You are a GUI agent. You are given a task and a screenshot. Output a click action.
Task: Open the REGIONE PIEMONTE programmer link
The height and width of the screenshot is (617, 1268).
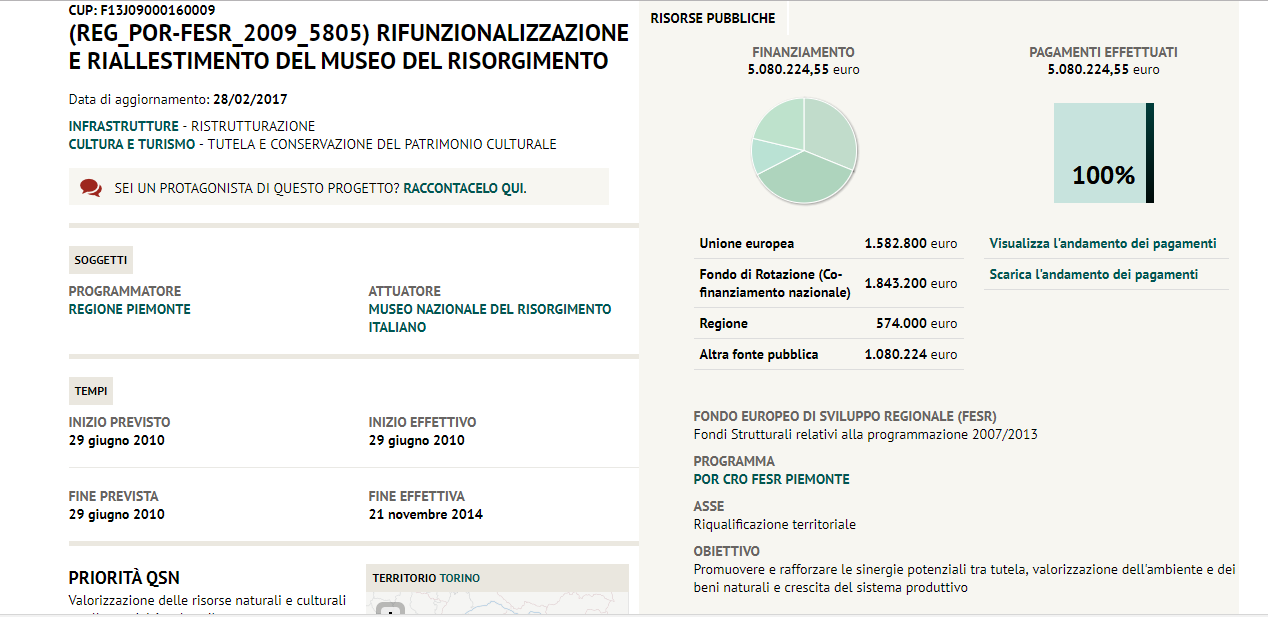(130, 309)
